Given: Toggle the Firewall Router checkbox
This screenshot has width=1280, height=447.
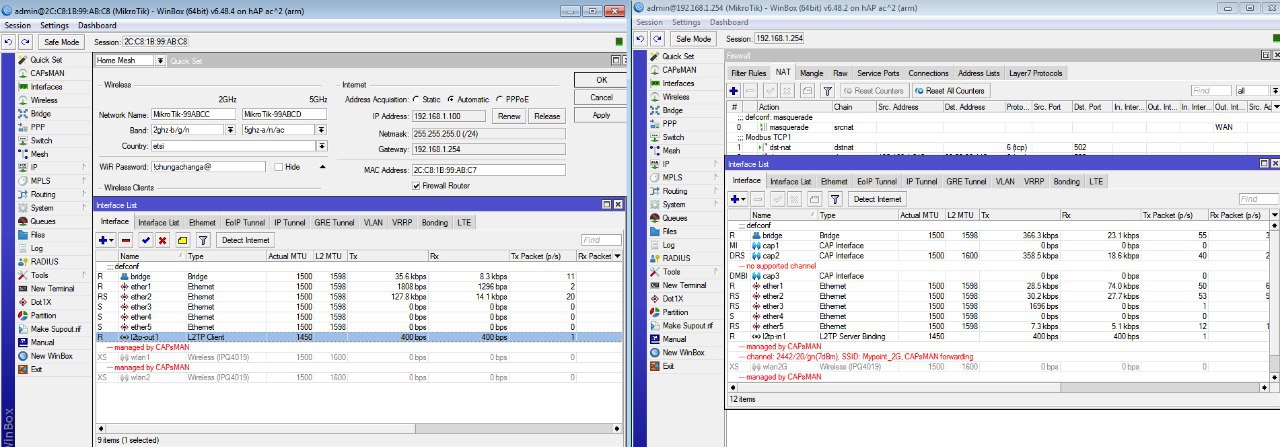Looking at the screenshot, I should (415, 185).
